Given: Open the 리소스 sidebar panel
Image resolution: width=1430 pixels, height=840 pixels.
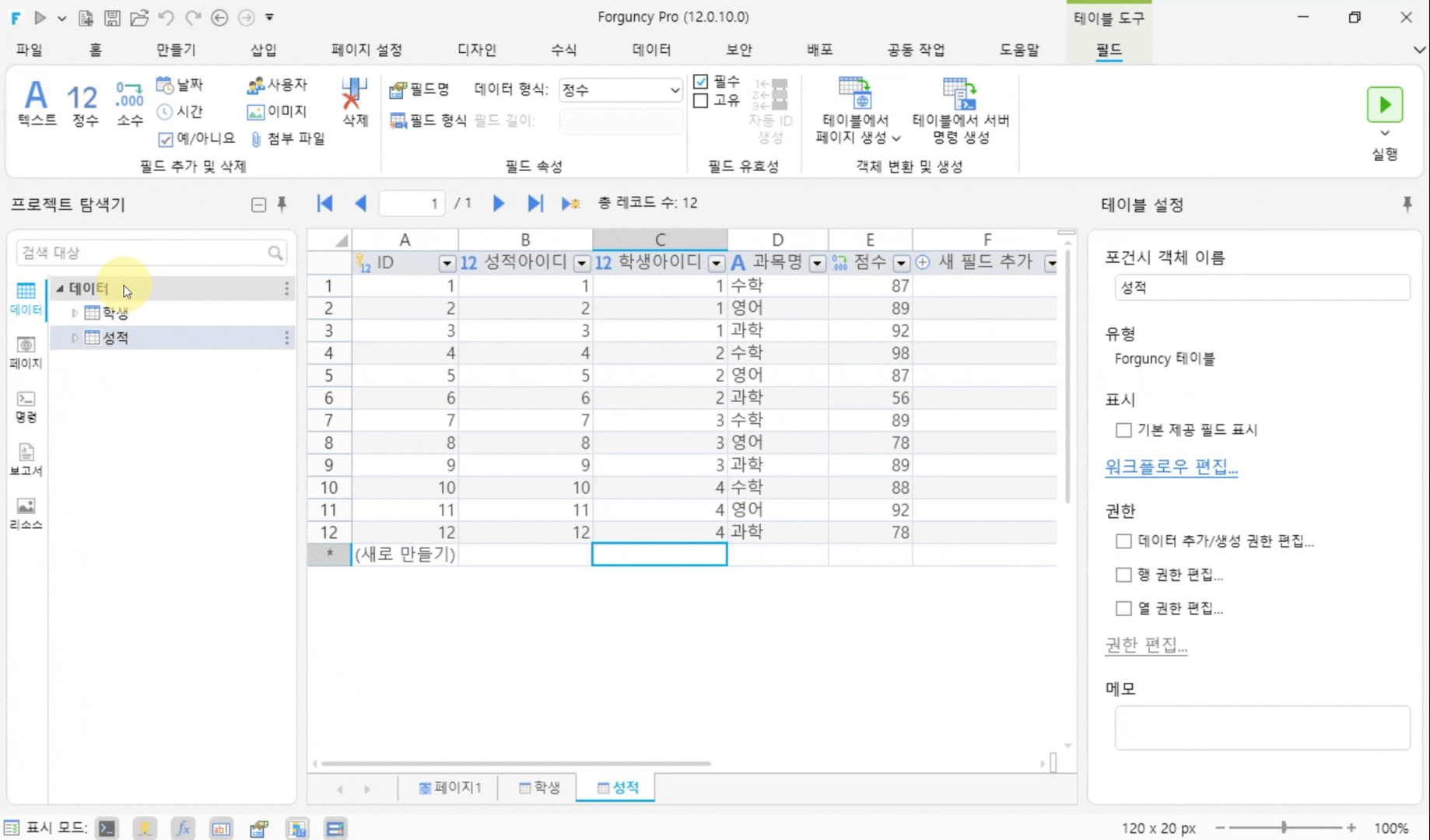Looking at the screenshot, I should 26,514.
